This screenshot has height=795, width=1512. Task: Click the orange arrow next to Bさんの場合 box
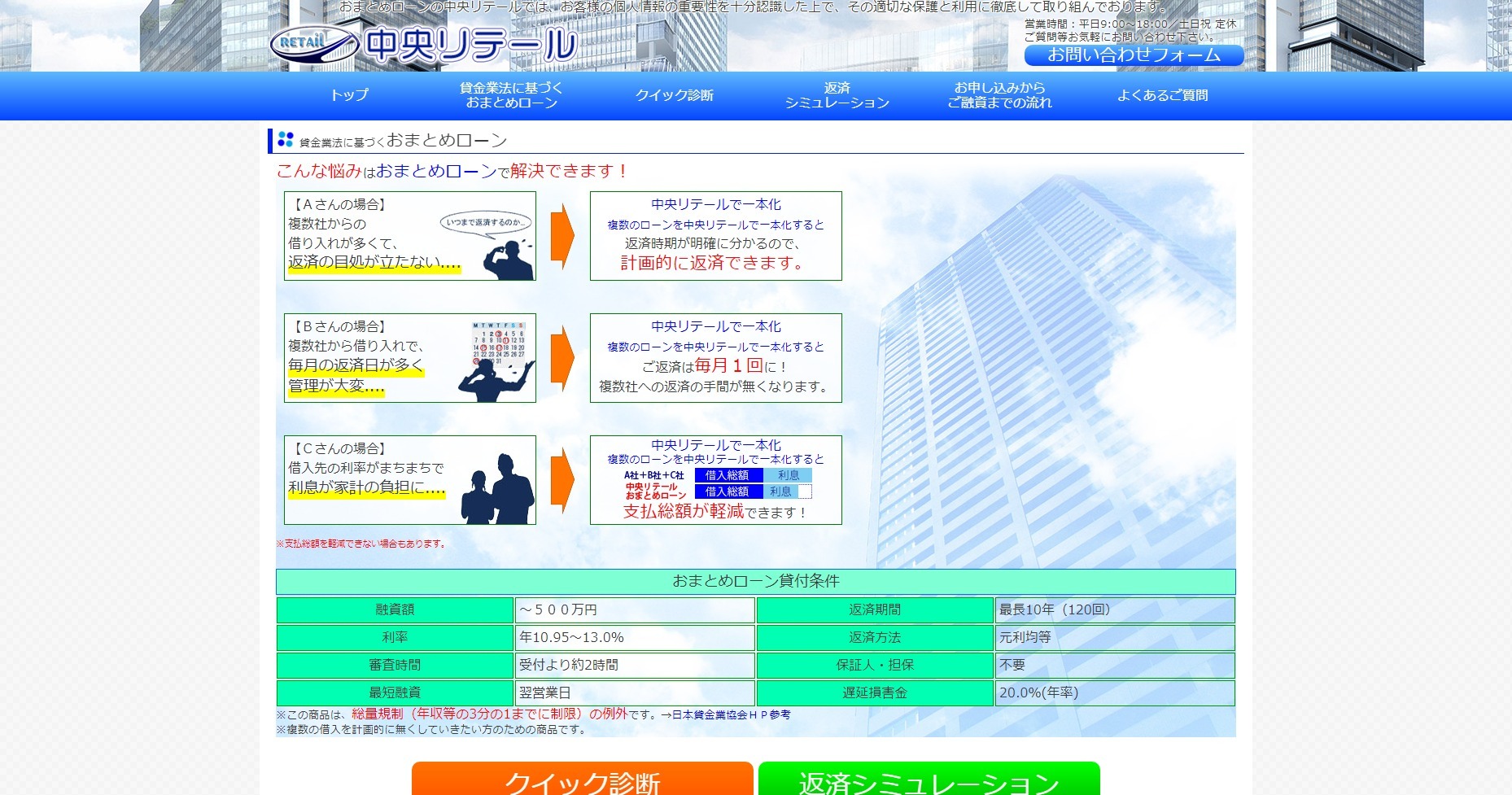click(x=563, y=359)
